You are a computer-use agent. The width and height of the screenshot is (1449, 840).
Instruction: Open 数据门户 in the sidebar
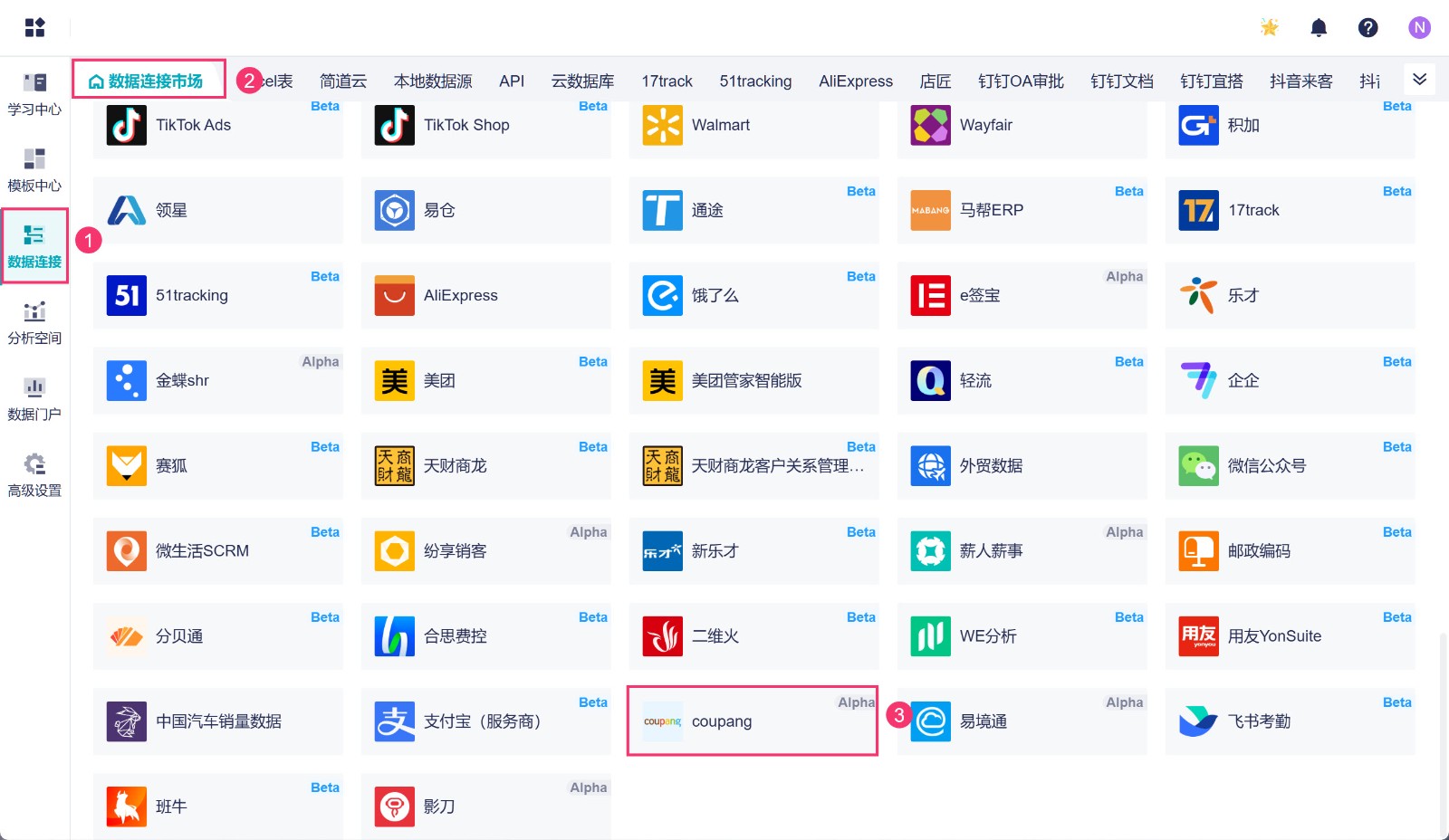coord(34,399)
